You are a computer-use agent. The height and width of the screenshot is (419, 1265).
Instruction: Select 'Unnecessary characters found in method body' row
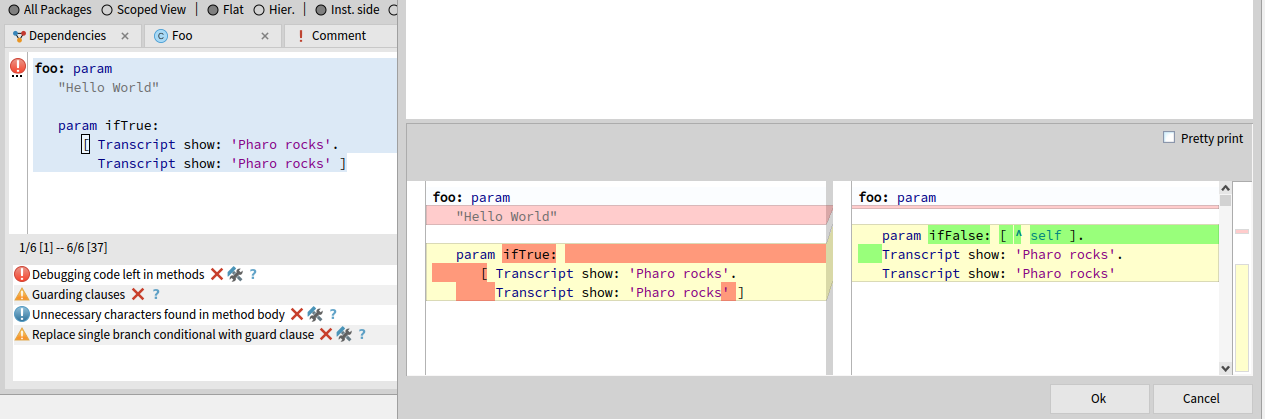tap(204, 314)
